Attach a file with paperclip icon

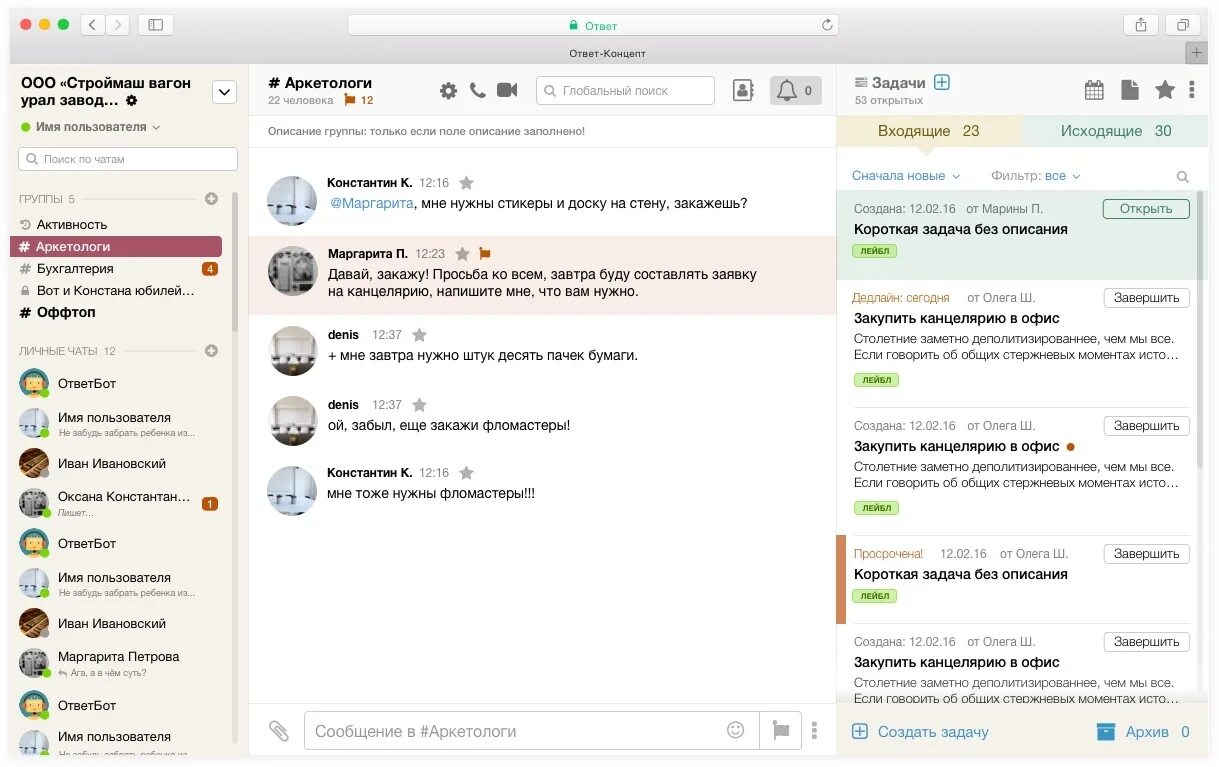click(x=279, y=731)
